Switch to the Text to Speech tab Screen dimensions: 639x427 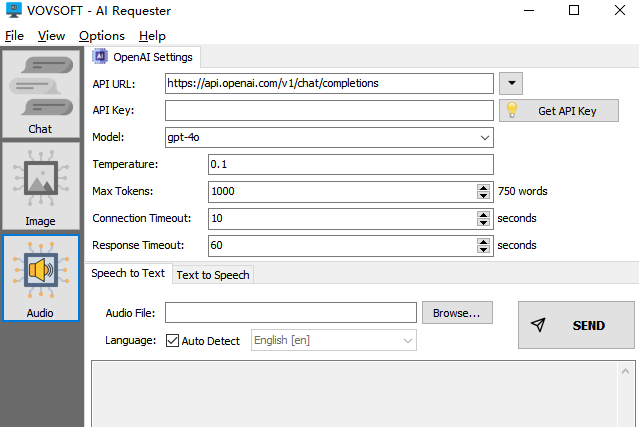[212, 274]
